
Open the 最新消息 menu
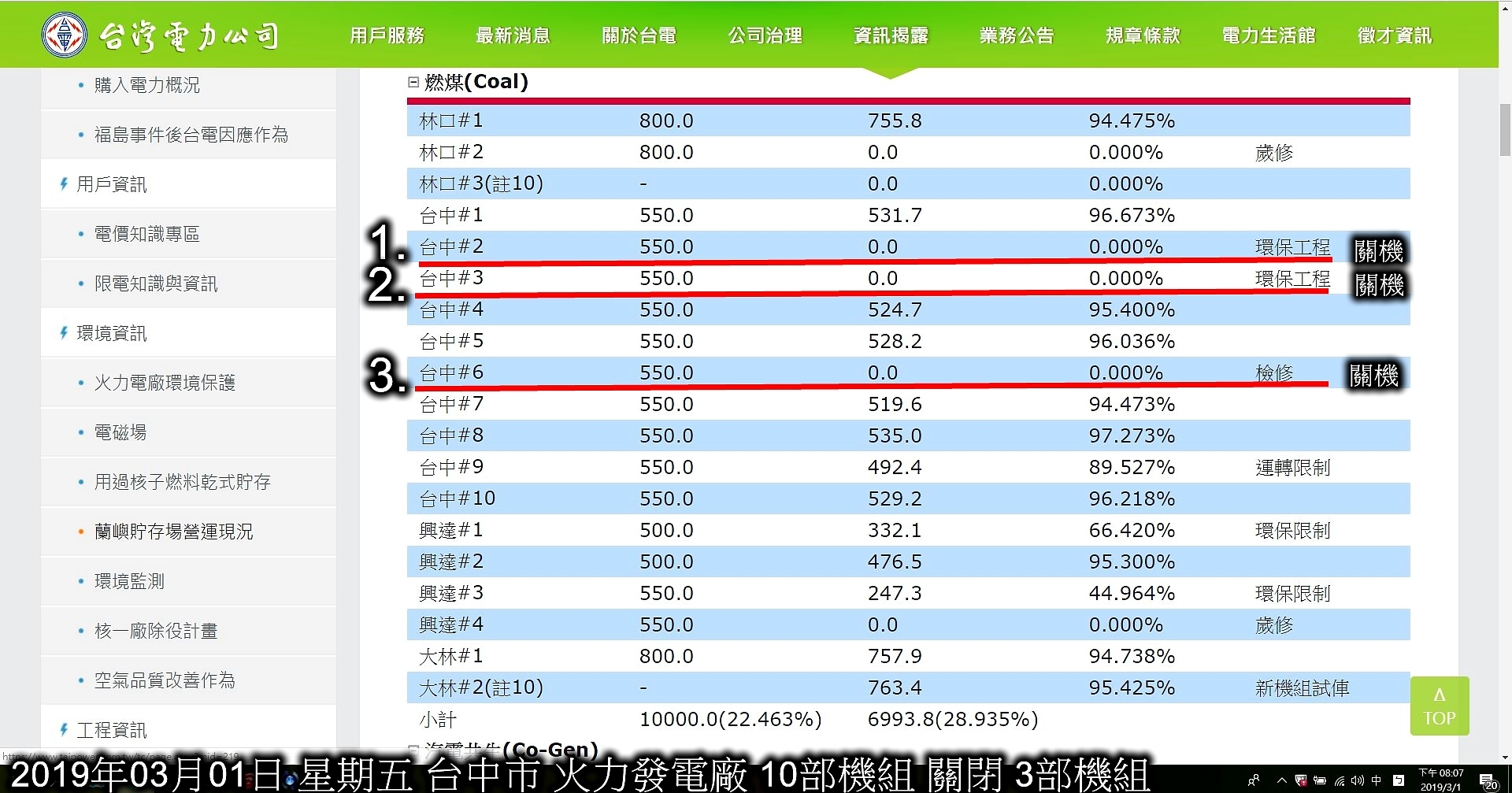(513, 35)
